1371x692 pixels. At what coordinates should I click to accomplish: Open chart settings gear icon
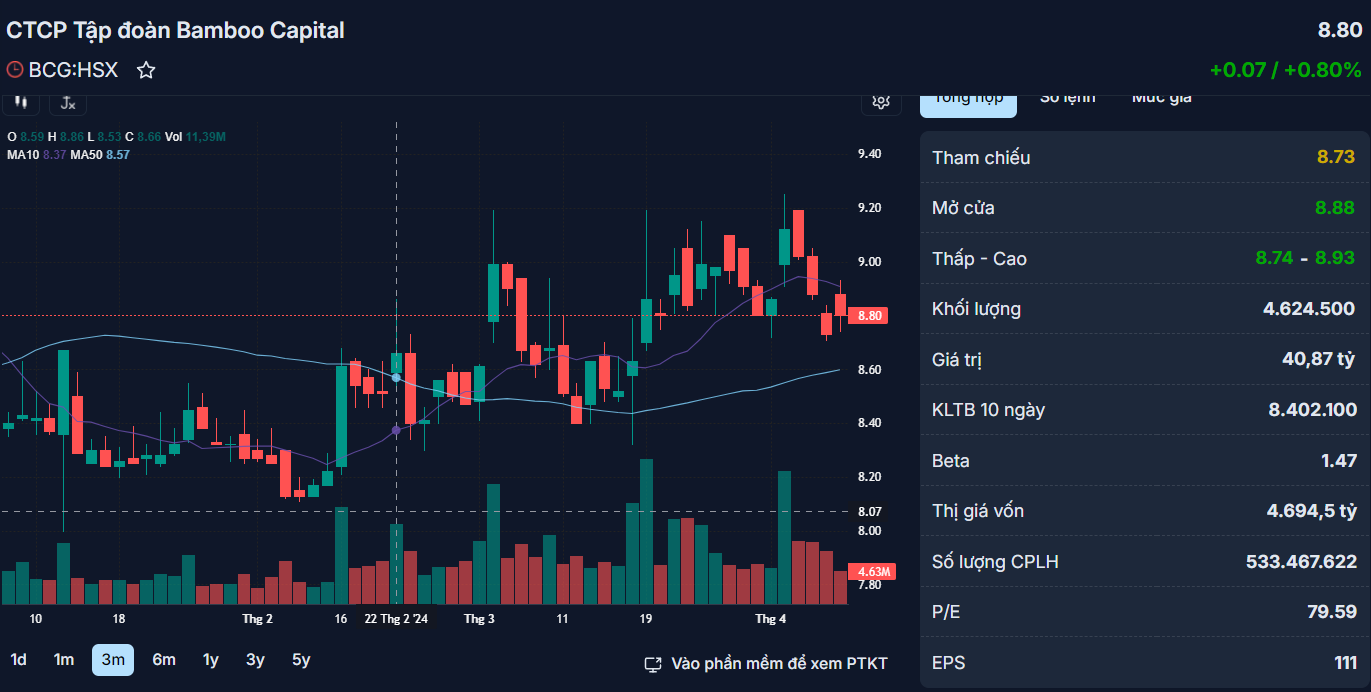coord(881,101)
